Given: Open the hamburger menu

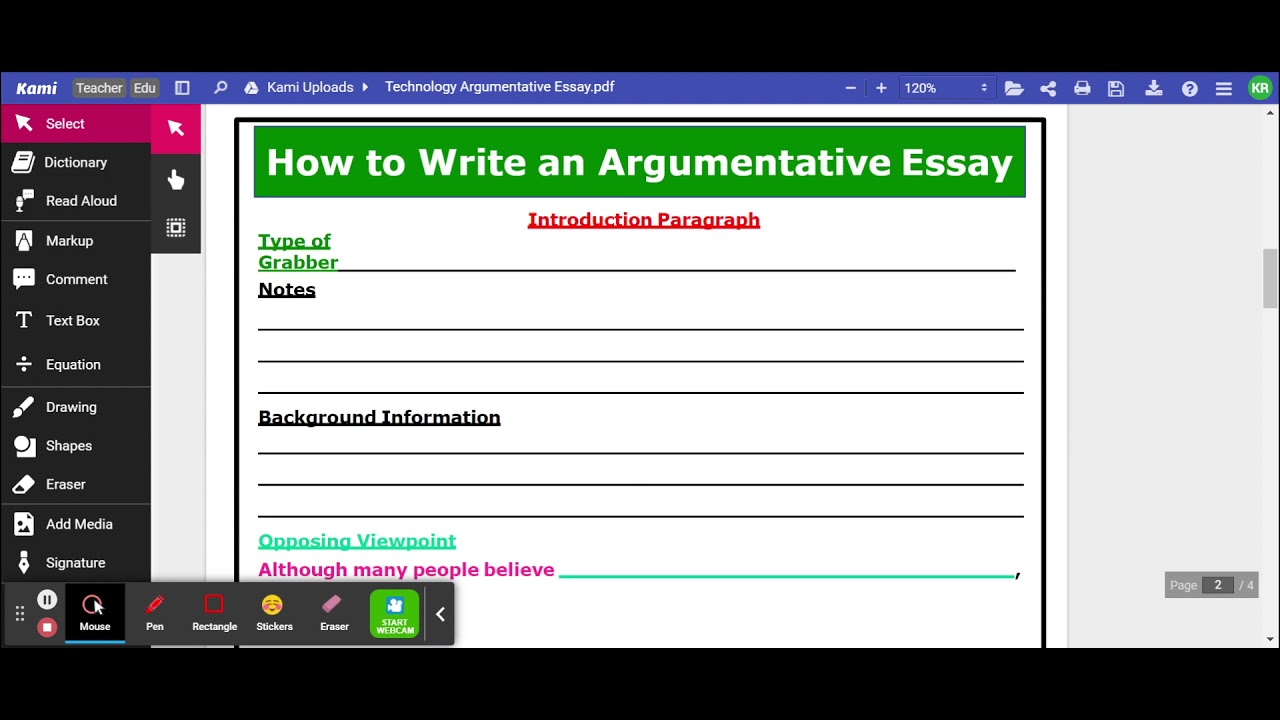Looking at the screenshot, I should tap(1223, 88).
